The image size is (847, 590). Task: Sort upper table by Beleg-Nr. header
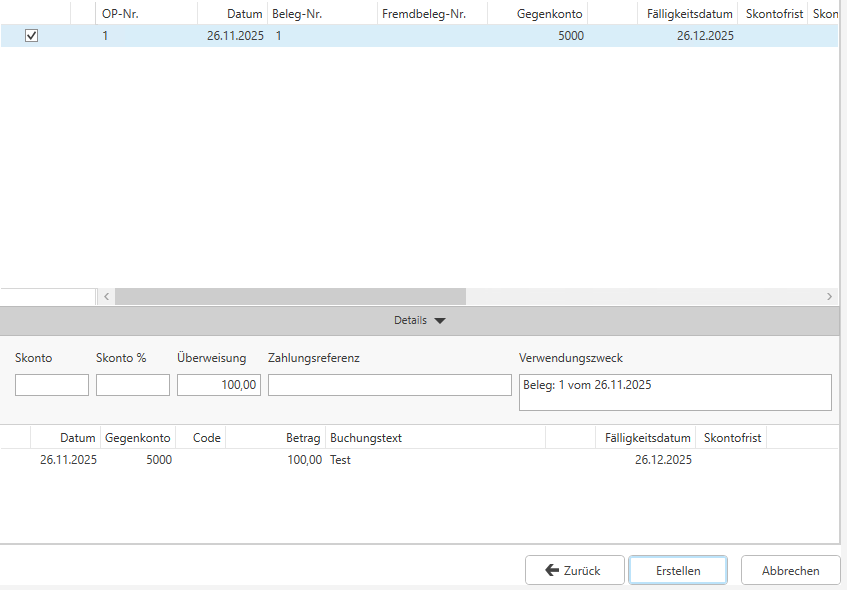click(x=322, y=14)
